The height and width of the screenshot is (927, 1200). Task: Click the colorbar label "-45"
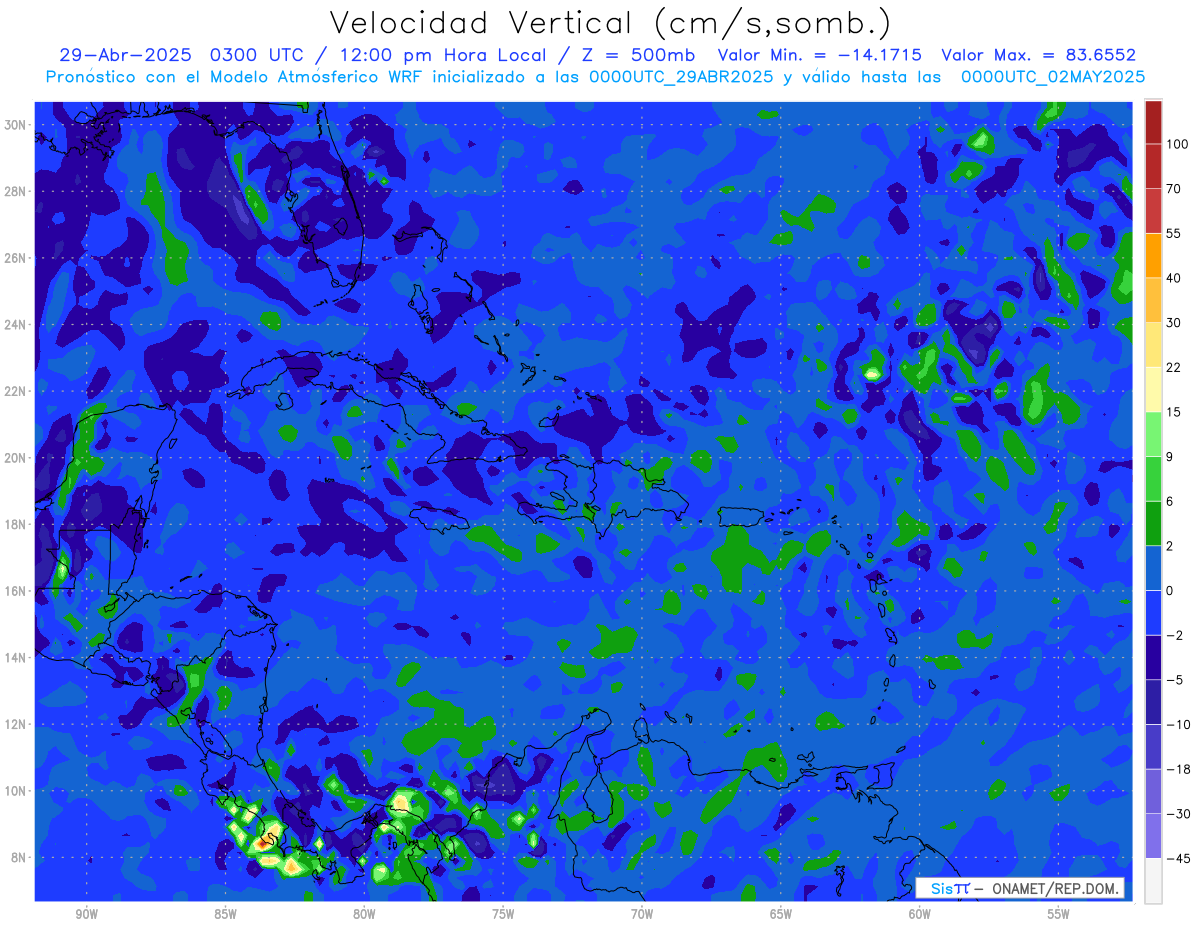pos(1177,858)
